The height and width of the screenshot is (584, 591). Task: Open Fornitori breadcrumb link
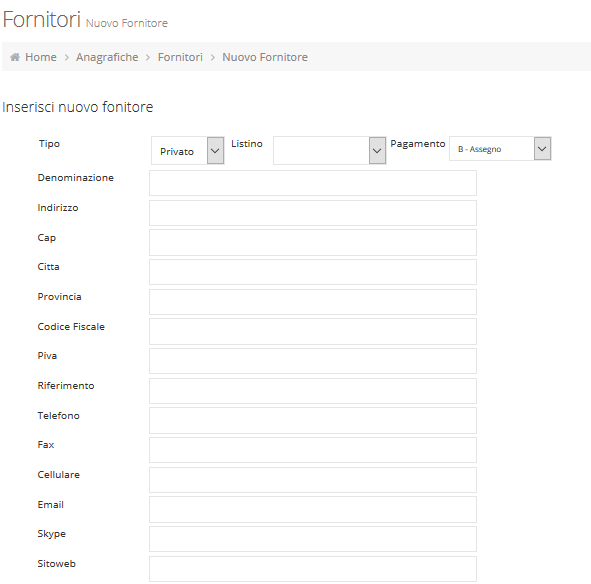180,57
